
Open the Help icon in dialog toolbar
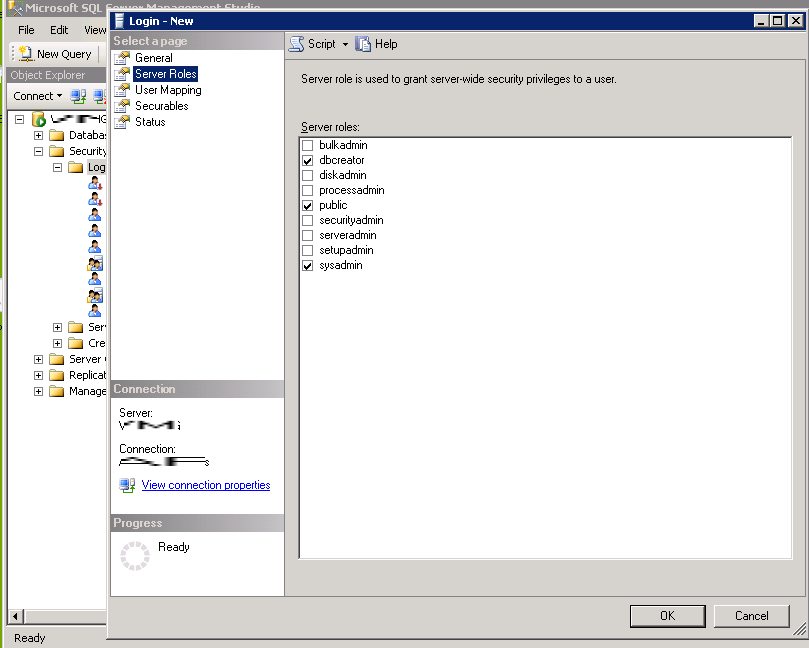tap(364, 44)
